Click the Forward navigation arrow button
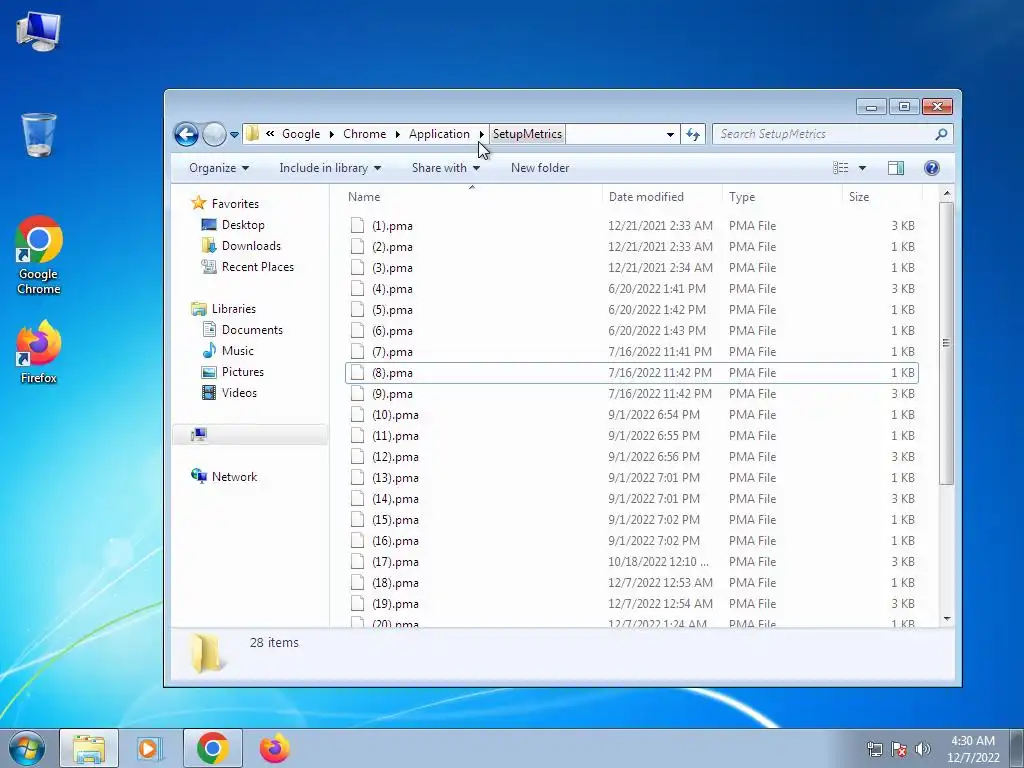Viewport: 1024px width, 768px height. pyautogui.click(x=214, y=135)
